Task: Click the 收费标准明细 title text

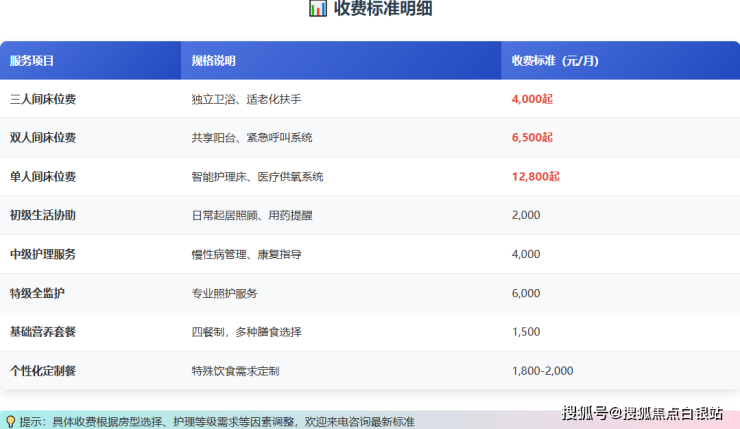Action: (383, 9)
